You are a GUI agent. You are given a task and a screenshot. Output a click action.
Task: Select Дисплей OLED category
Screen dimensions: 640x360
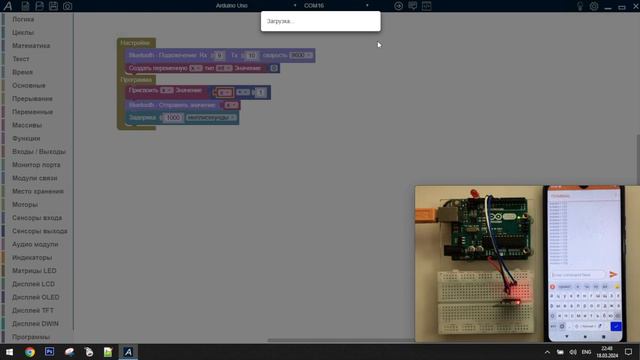(36, 297)
